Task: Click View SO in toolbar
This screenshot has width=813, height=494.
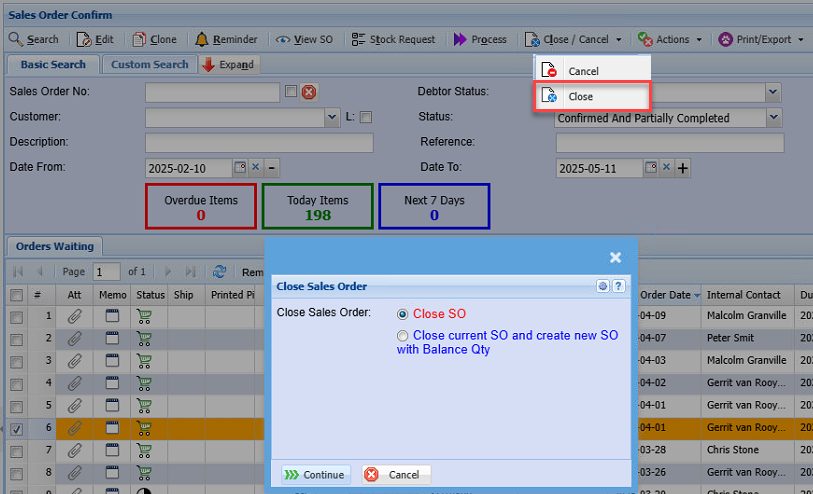Action: [304, 39]
